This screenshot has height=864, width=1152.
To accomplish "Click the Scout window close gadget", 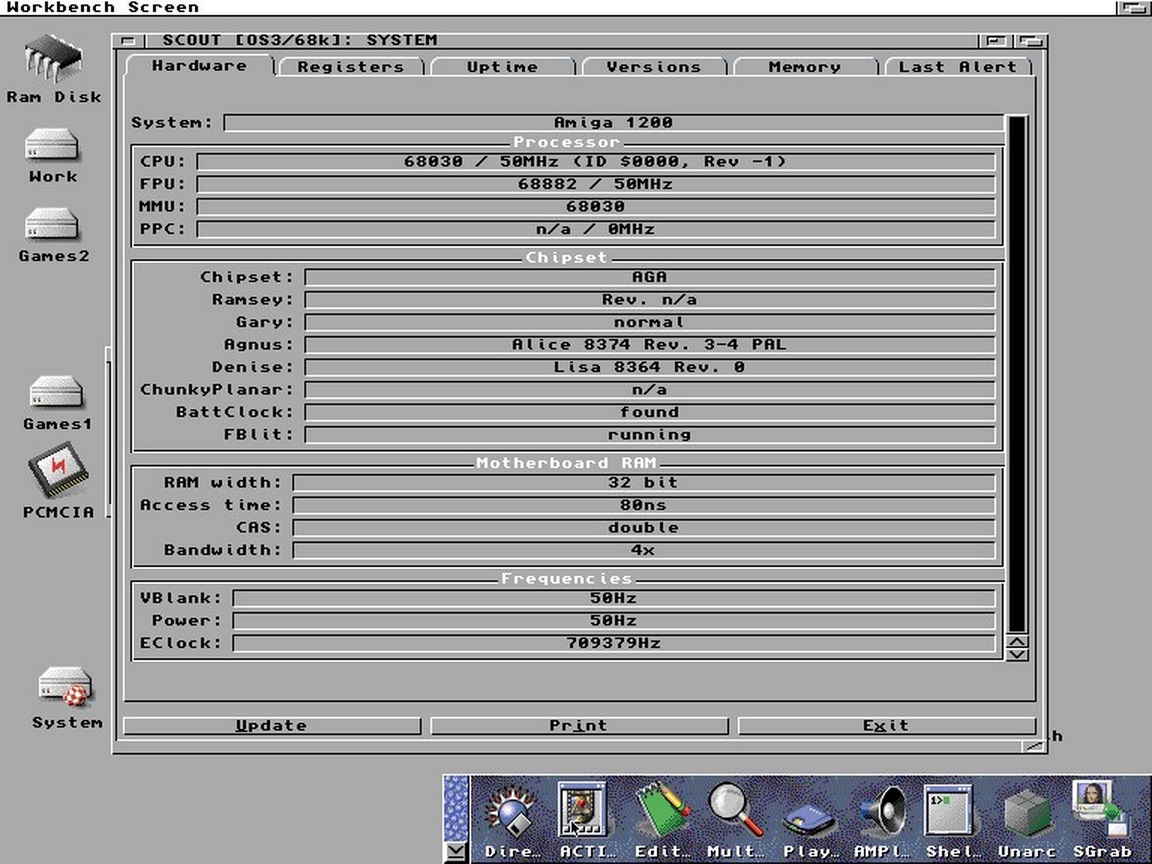I will click(x=129, y=40).
